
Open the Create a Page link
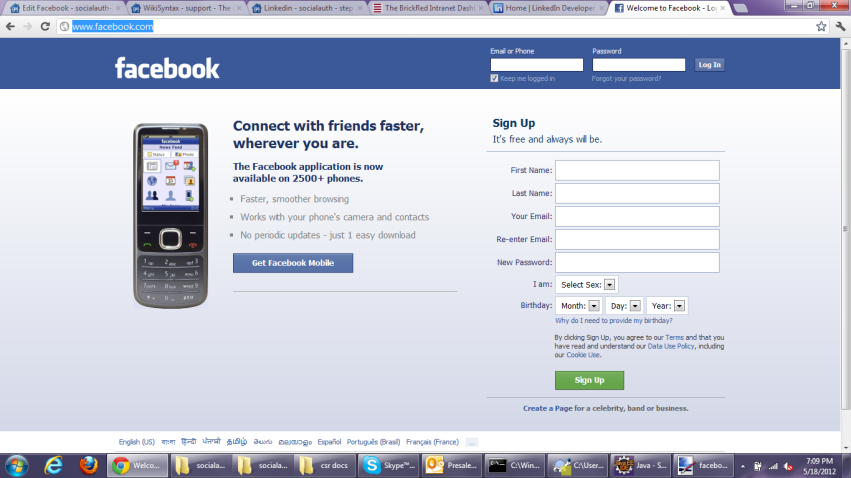(548, 408)
